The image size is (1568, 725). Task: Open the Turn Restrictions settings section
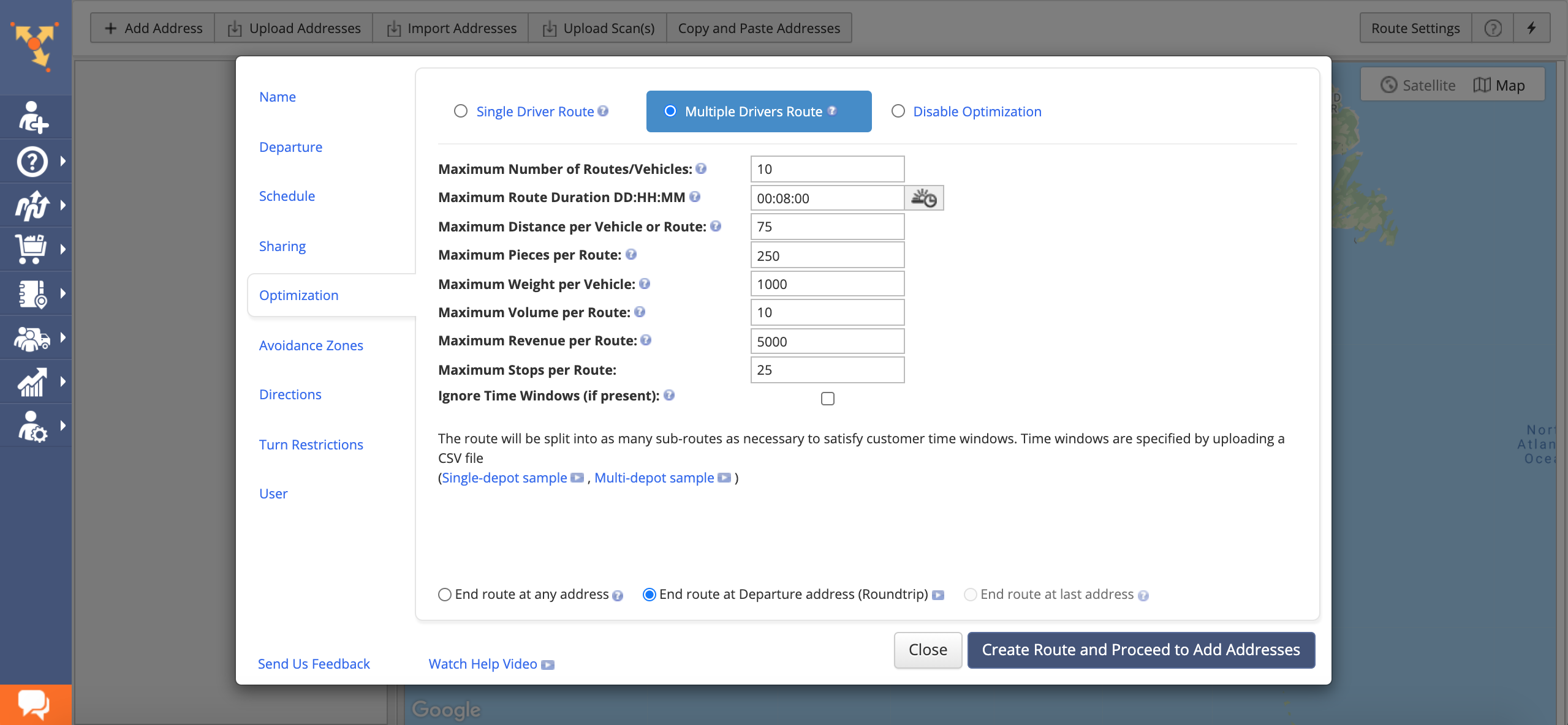(310, 444)
